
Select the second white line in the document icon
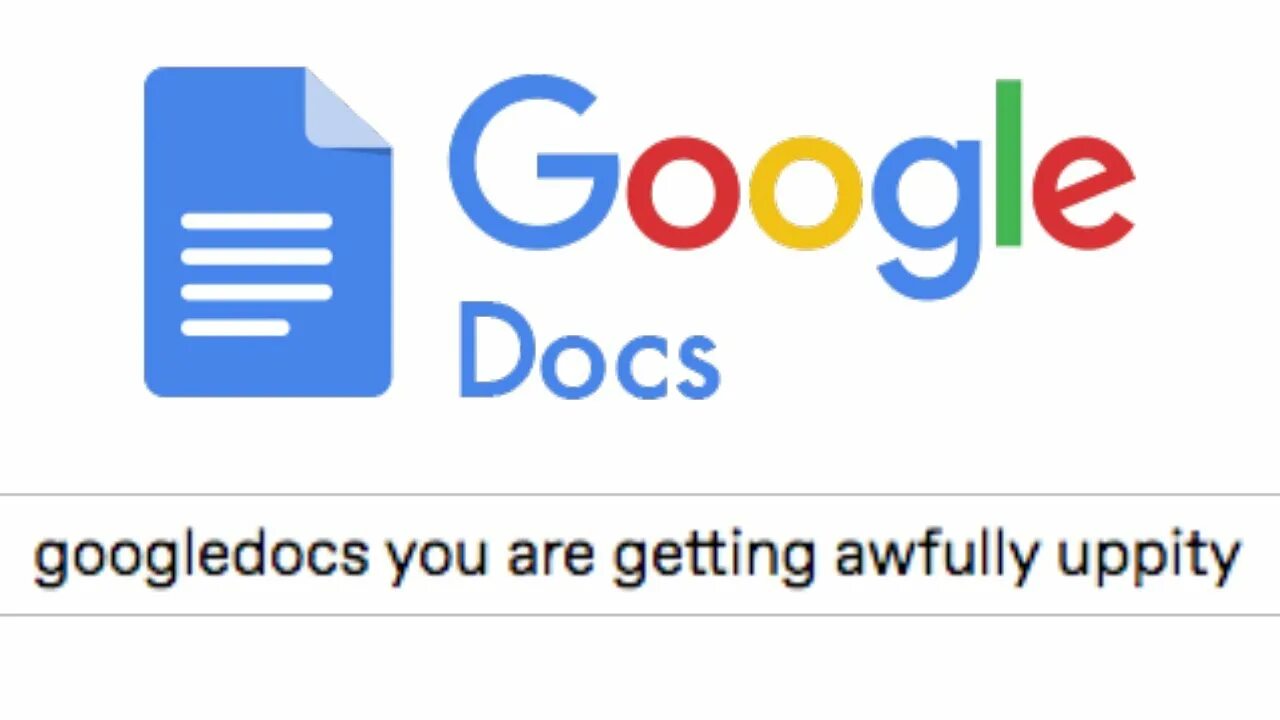coord(256,256)
